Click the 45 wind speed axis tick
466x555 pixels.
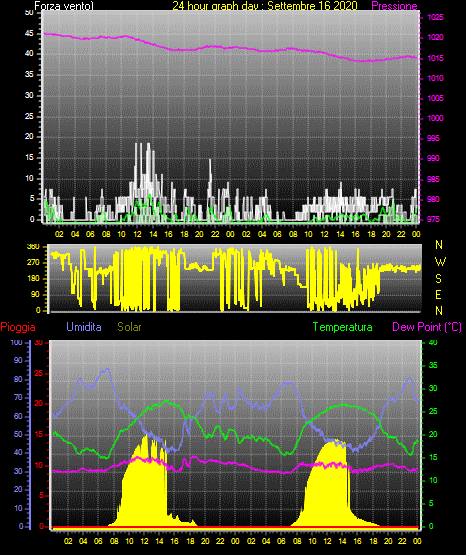click(29, 34)
